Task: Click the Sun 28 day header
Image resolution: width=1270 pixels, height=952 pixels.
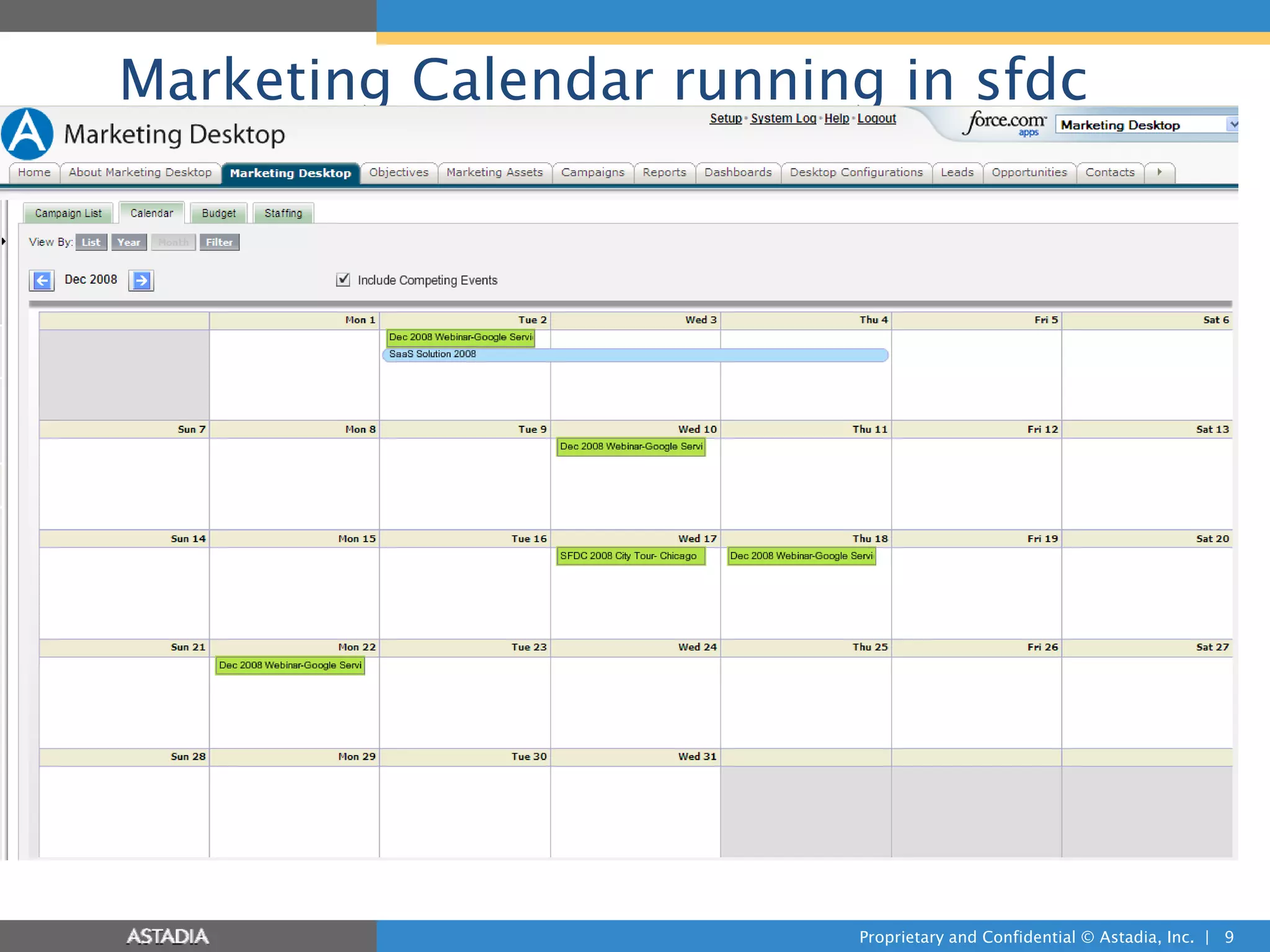Action: pos(124,757)
